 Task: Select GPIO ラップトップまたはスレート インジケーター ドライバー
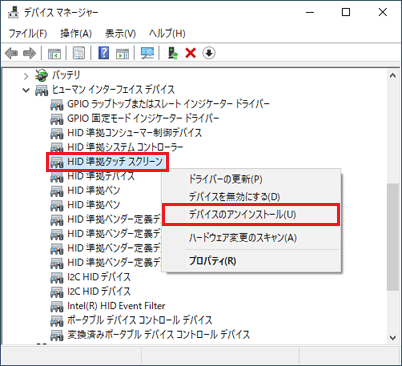[x=168, y=104]
